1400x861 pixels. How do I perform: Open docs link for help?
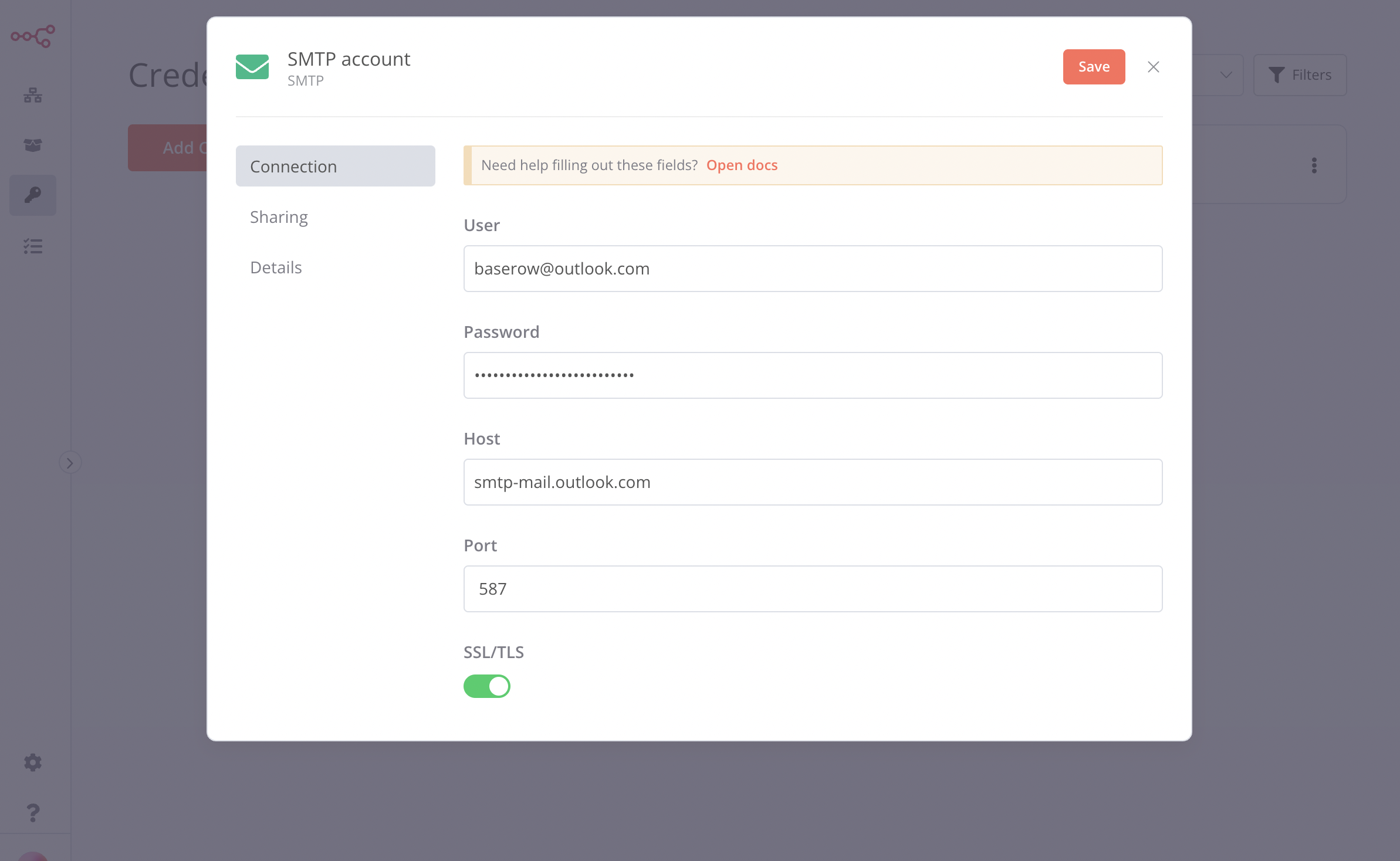coord(742,165)
